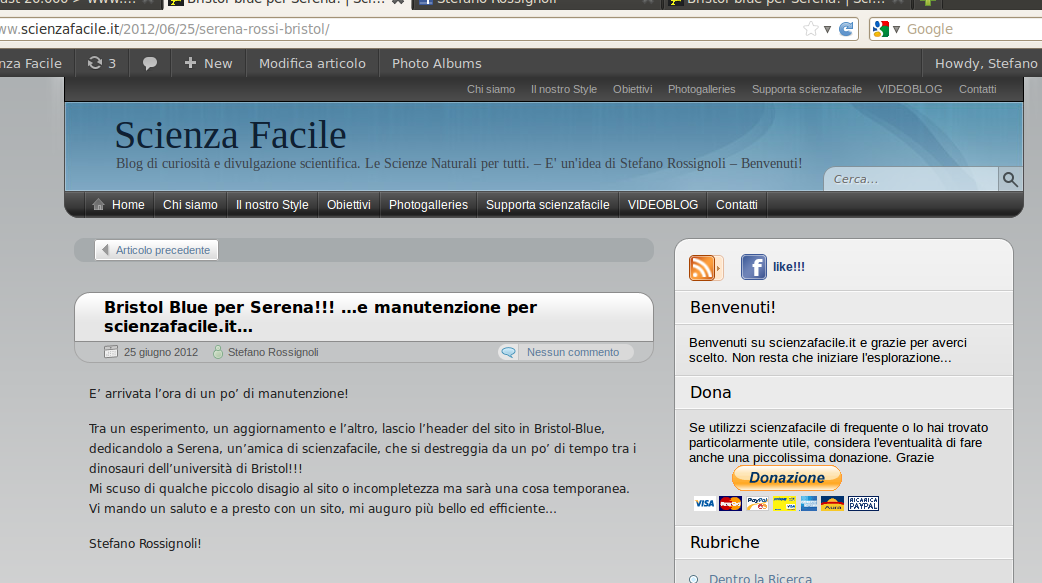Select Chi siamo in main navigation
This screenshot has width=1042, height=583.
[190, 205]
